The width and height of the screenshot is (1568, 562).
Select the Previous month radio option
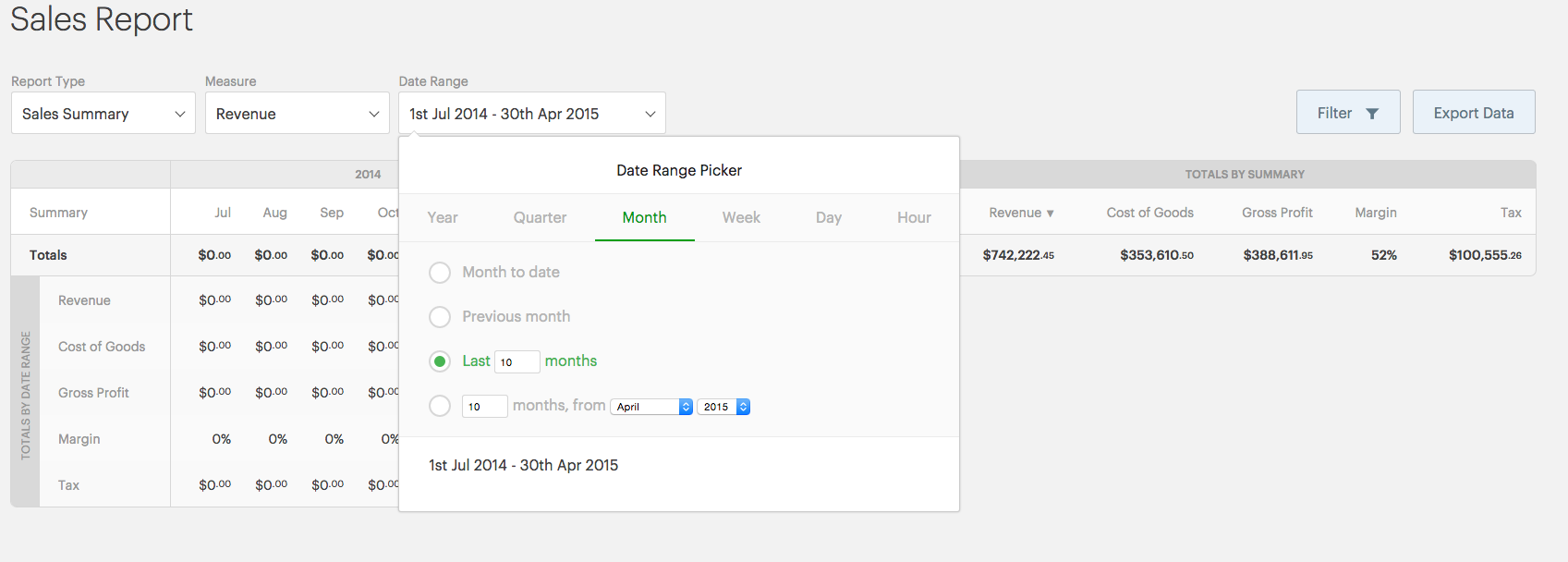point(440,317)
